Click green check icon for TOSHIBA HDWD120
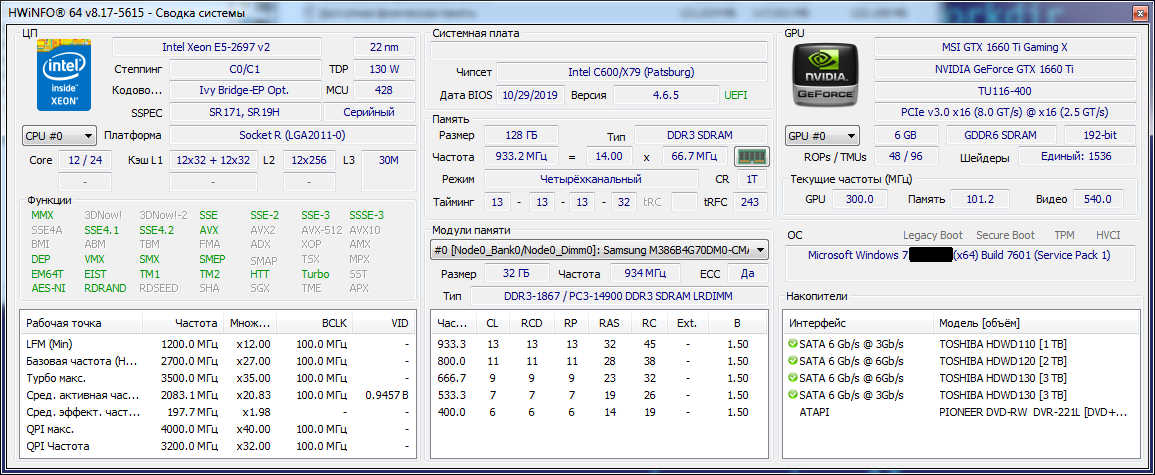Image resolution: width=1155 pixels, height=475 pixels. (x=793, y=361)
